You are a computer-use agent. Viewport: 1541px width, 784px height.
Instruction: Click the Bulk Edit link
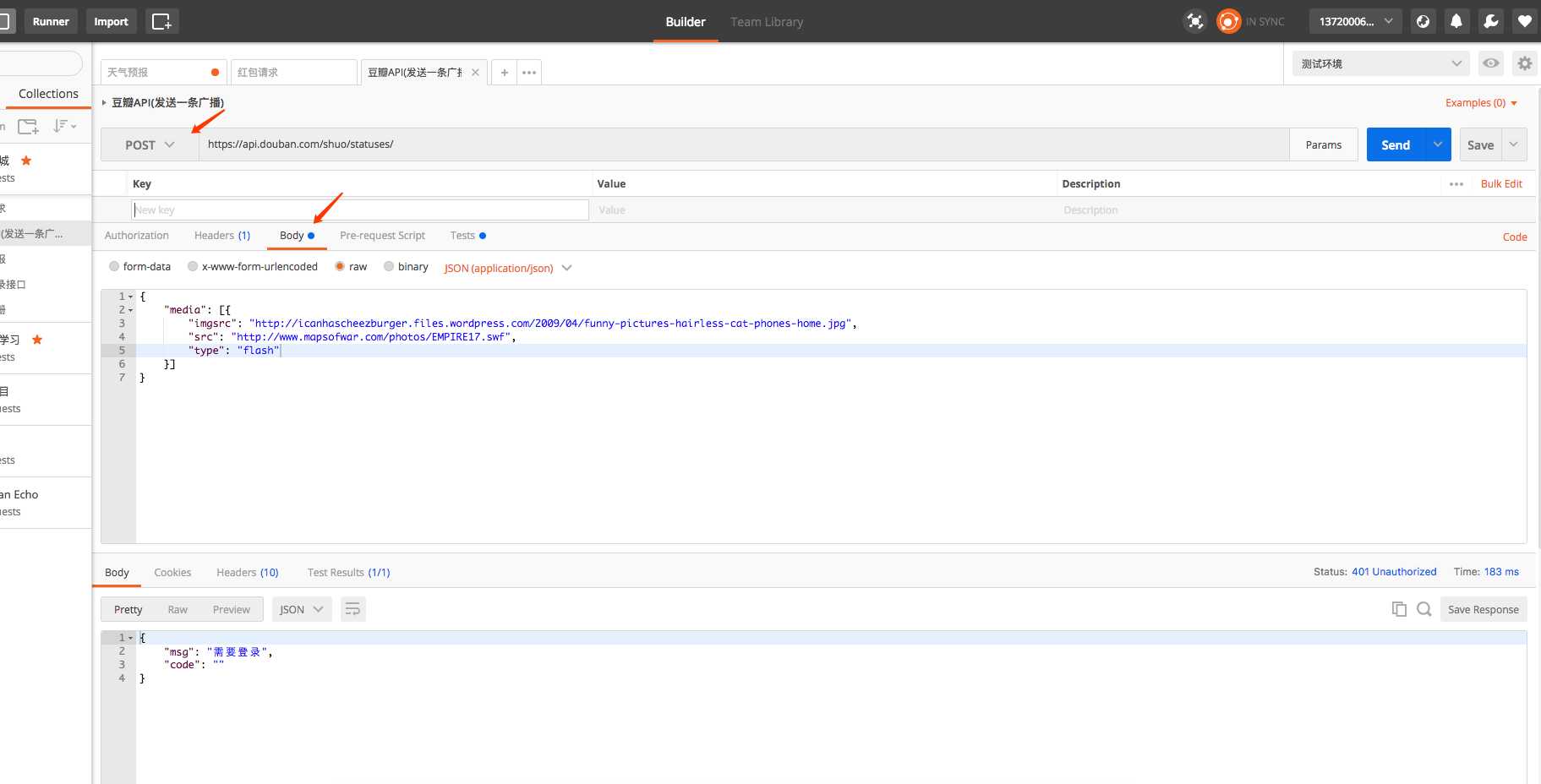[x=1501, y=184]
